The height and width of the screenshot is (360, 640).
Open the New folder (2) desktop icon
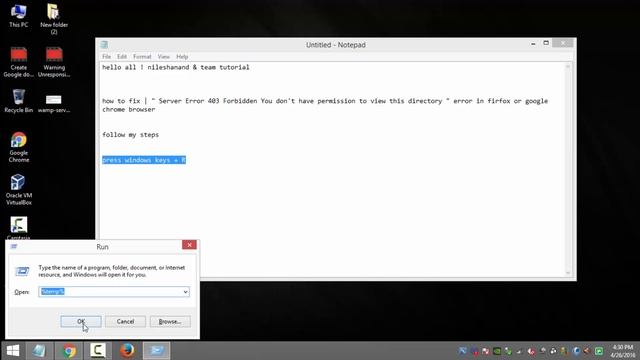(54, 19)
